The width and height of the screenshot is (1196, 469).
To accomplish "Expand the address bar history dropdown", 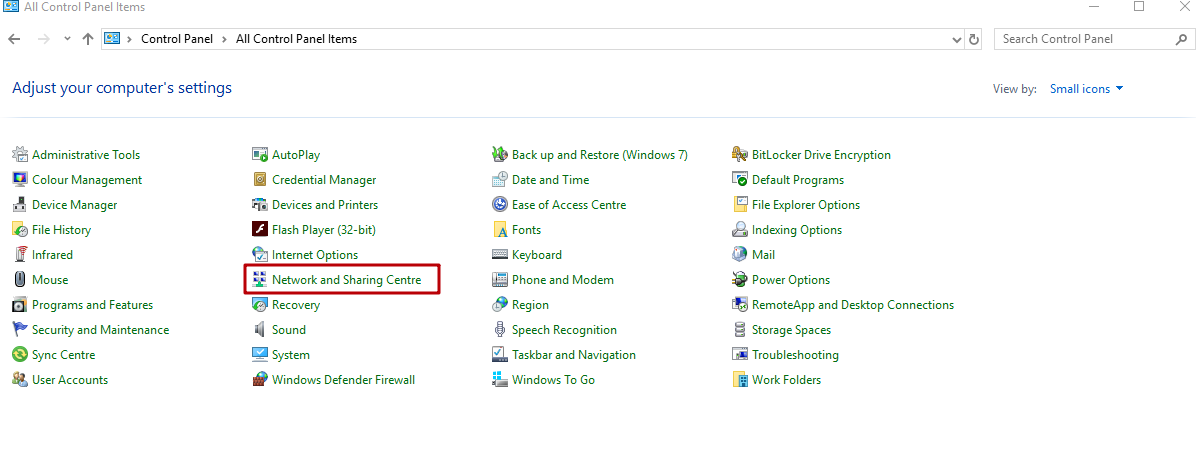I will coord(957,39).
